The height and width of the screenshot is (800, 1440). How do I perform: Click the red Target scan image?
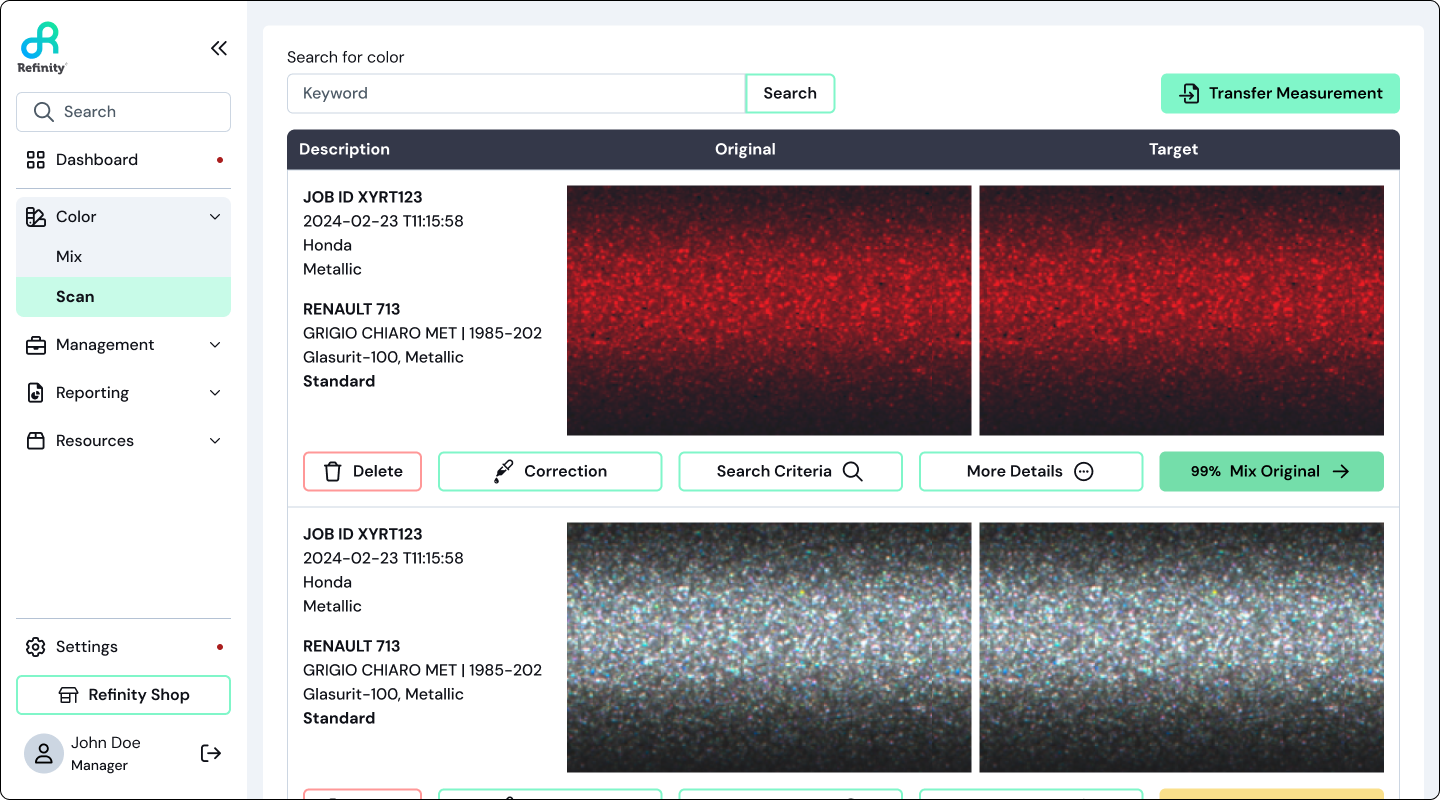1182,310
